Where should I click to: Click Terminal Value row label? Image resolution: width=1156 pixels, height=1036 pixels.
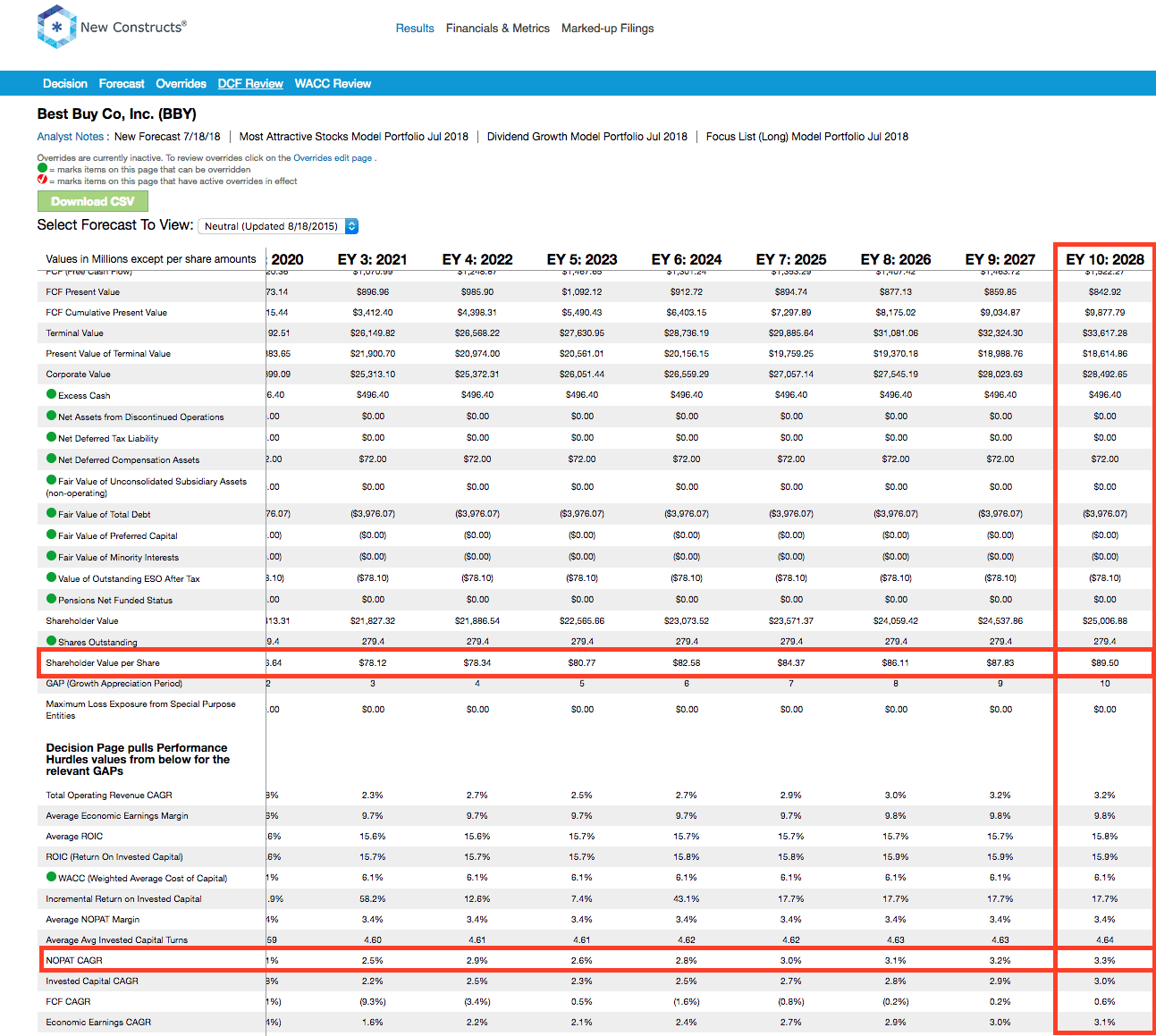[75, 333]
